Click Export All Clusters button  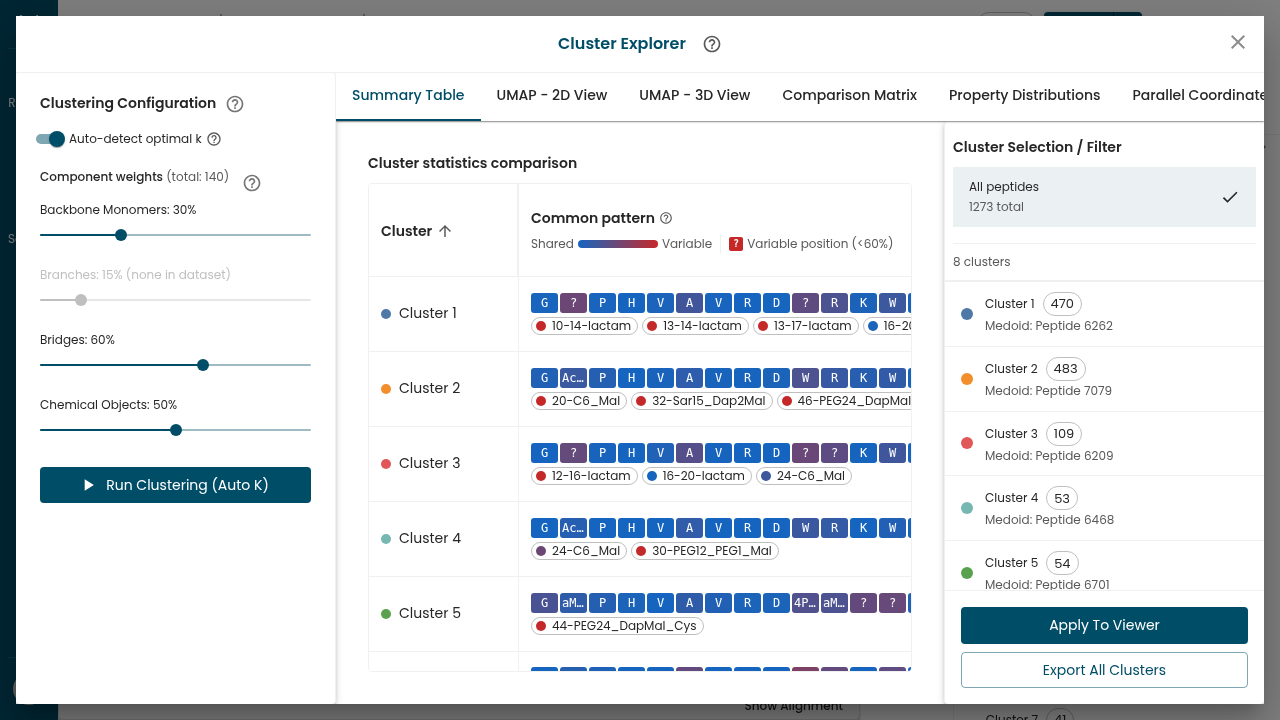tap(1104, 670)
